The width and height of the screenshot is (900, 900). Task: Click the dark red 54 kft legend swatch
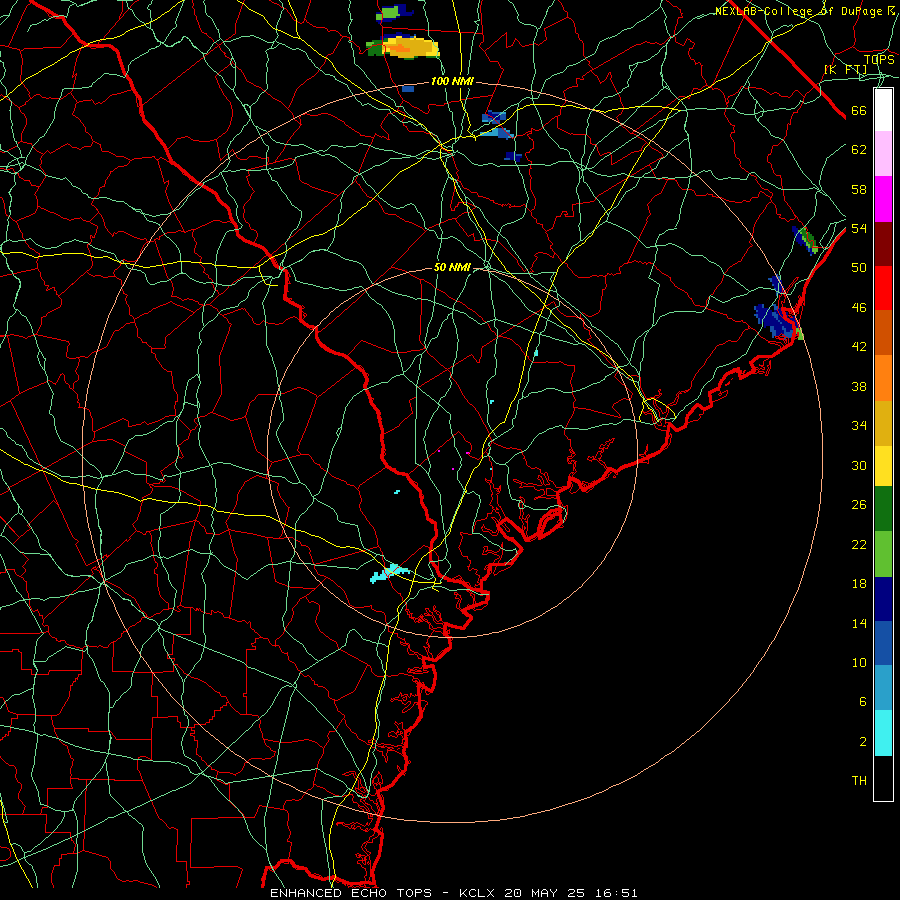click(883, 243)
